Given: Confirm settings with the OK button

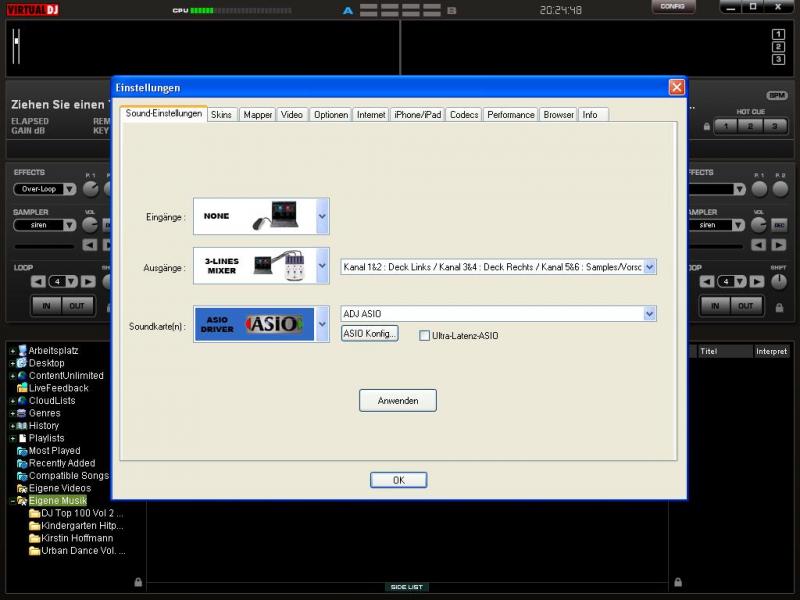Looking at the screenshot, I should 398,480.
